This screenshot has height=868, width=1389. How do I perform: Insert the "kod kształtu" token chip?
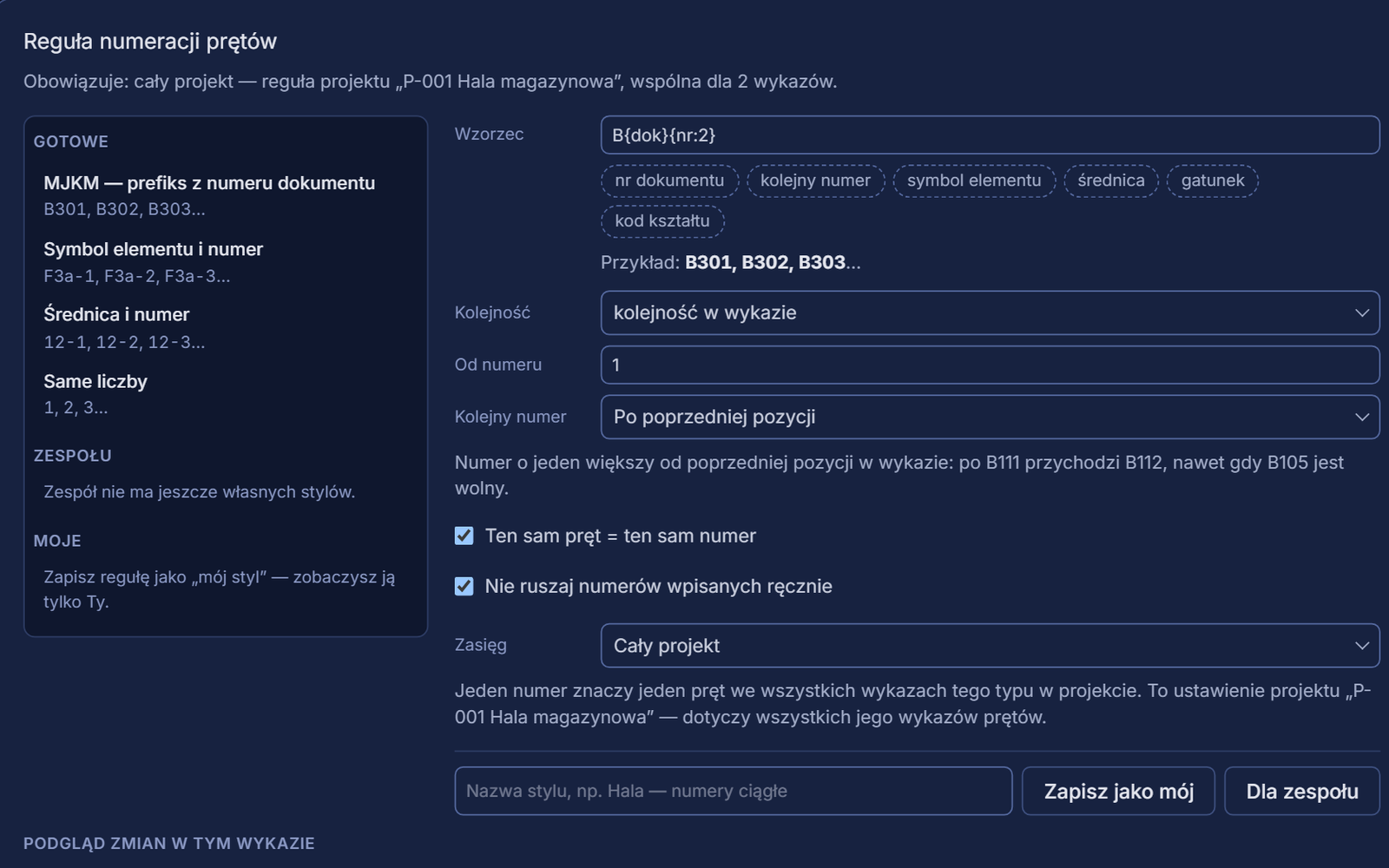coord(662,220)
